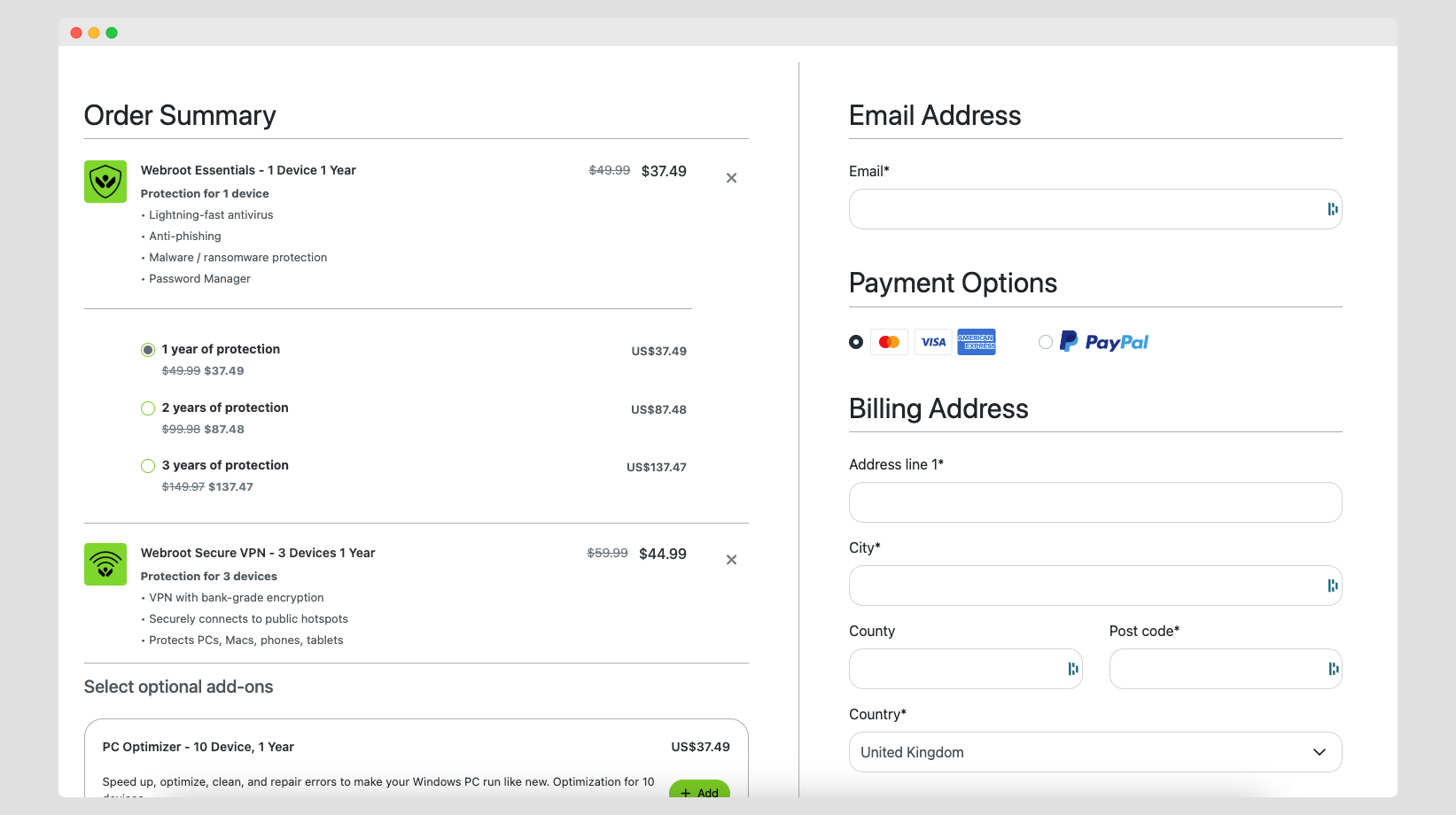The width and height of the screenshot is (1456, 815).
Task: Click into the Email input field
Action: [1095, 209]
